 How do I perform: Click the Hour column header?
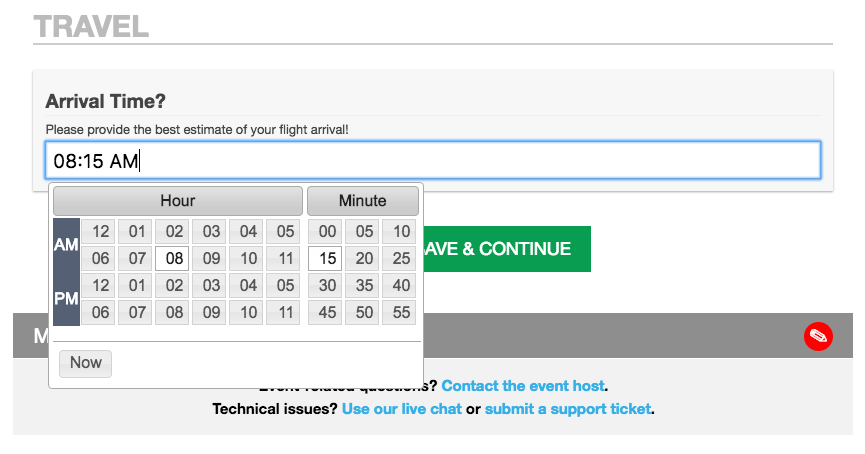[x=177, y=201]
